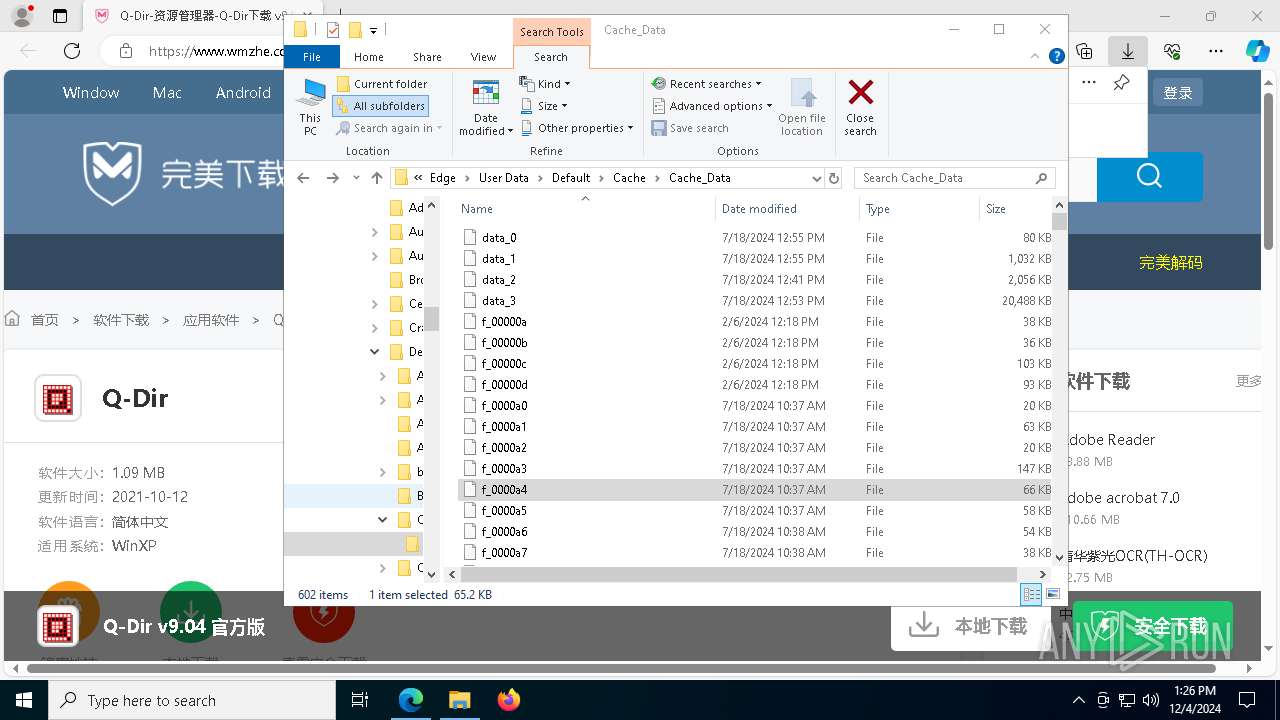
Task: Choose Current folder search scope
Action: click(381, 84)
